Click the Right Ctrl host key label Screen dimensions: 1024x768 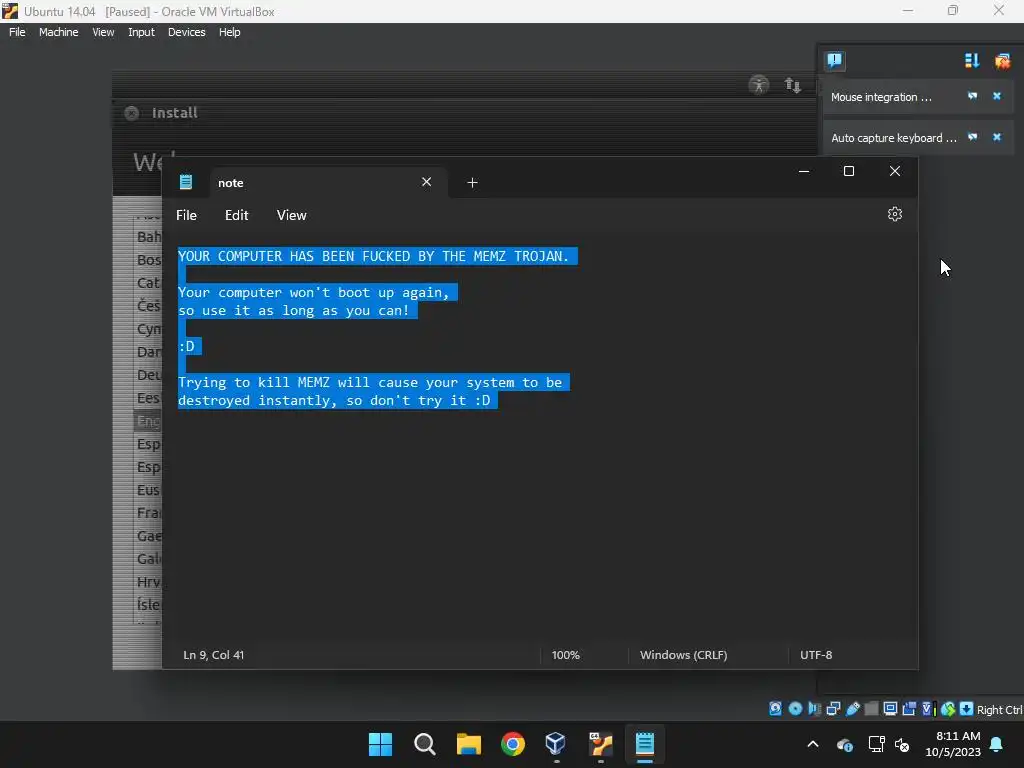click(x=1000, y=710)
